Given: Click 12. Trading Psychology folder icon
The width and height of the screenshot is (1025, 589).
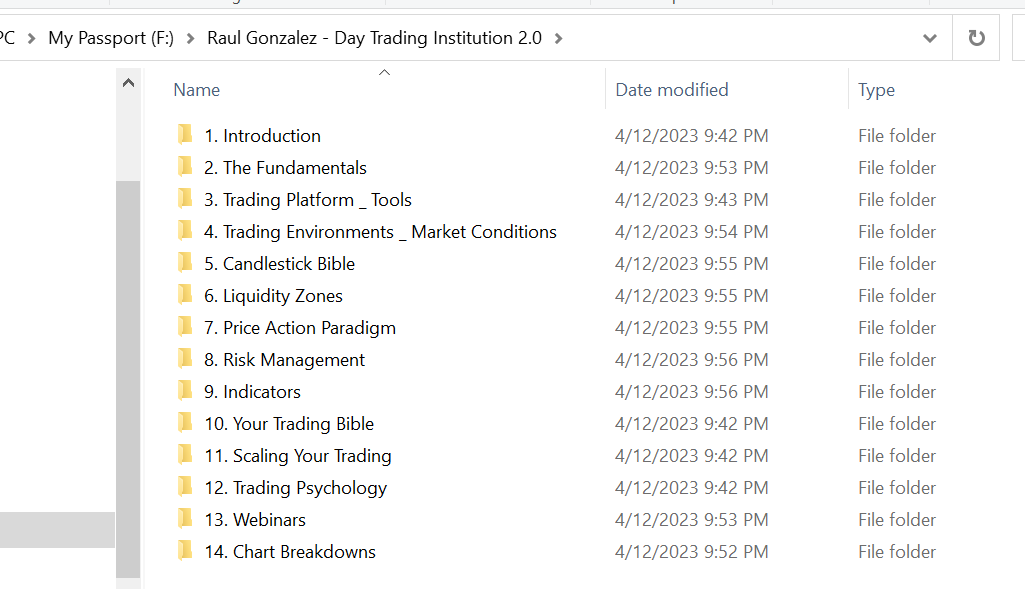Looking at the screenshot, I should pyautogui.click(x=185, y=487).
